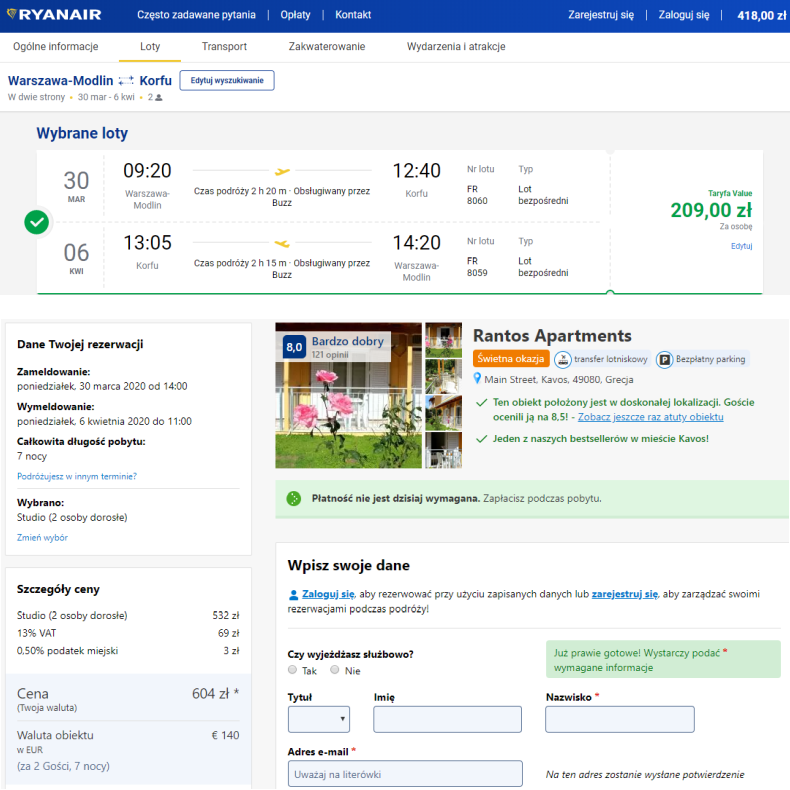This screenshot has width=790, height=790.
Task: Click the 13% VAT price row
Action: 128,633
